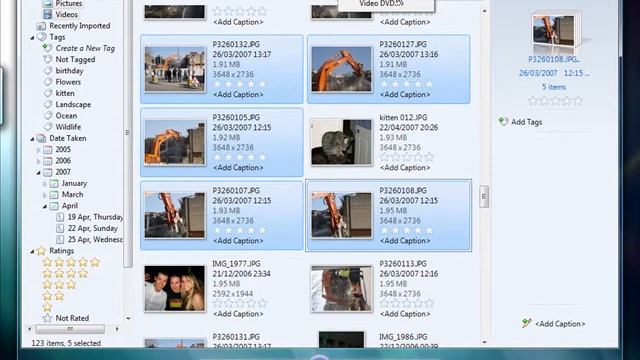Click the Wildlife tag icon

48,127
